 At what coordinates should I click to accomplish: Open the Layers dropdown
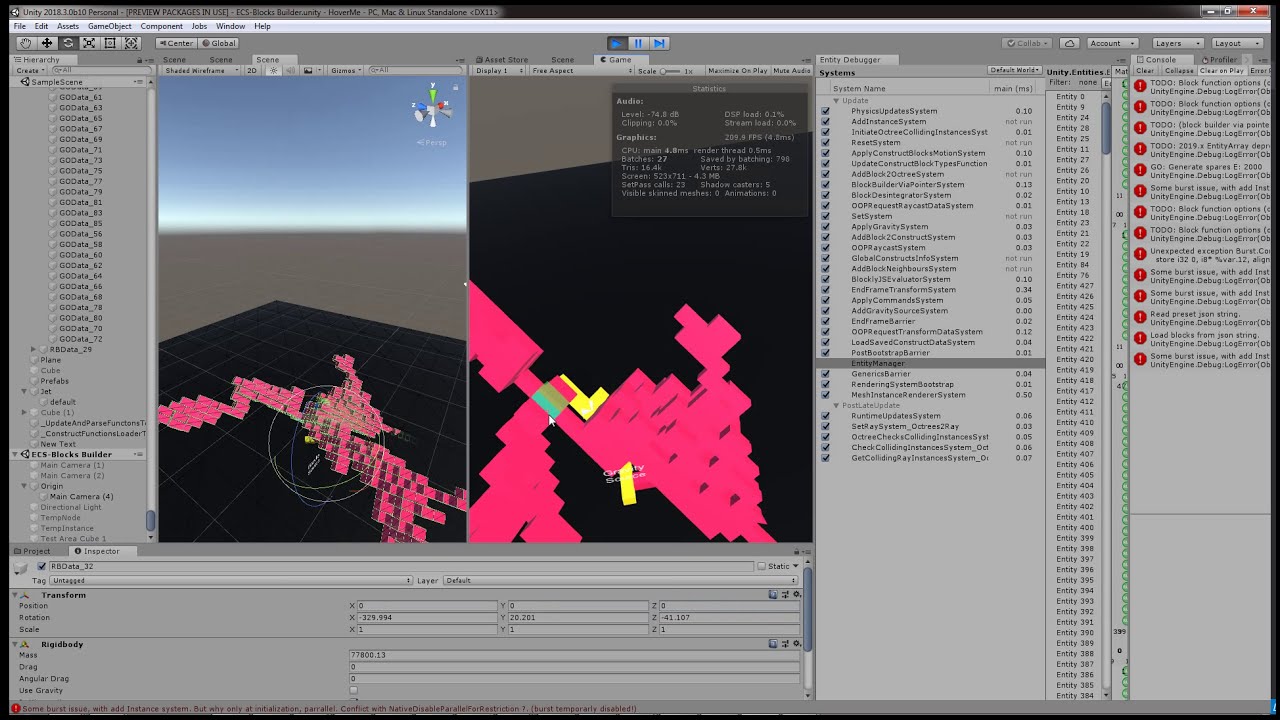click(x=1178, y=43)
